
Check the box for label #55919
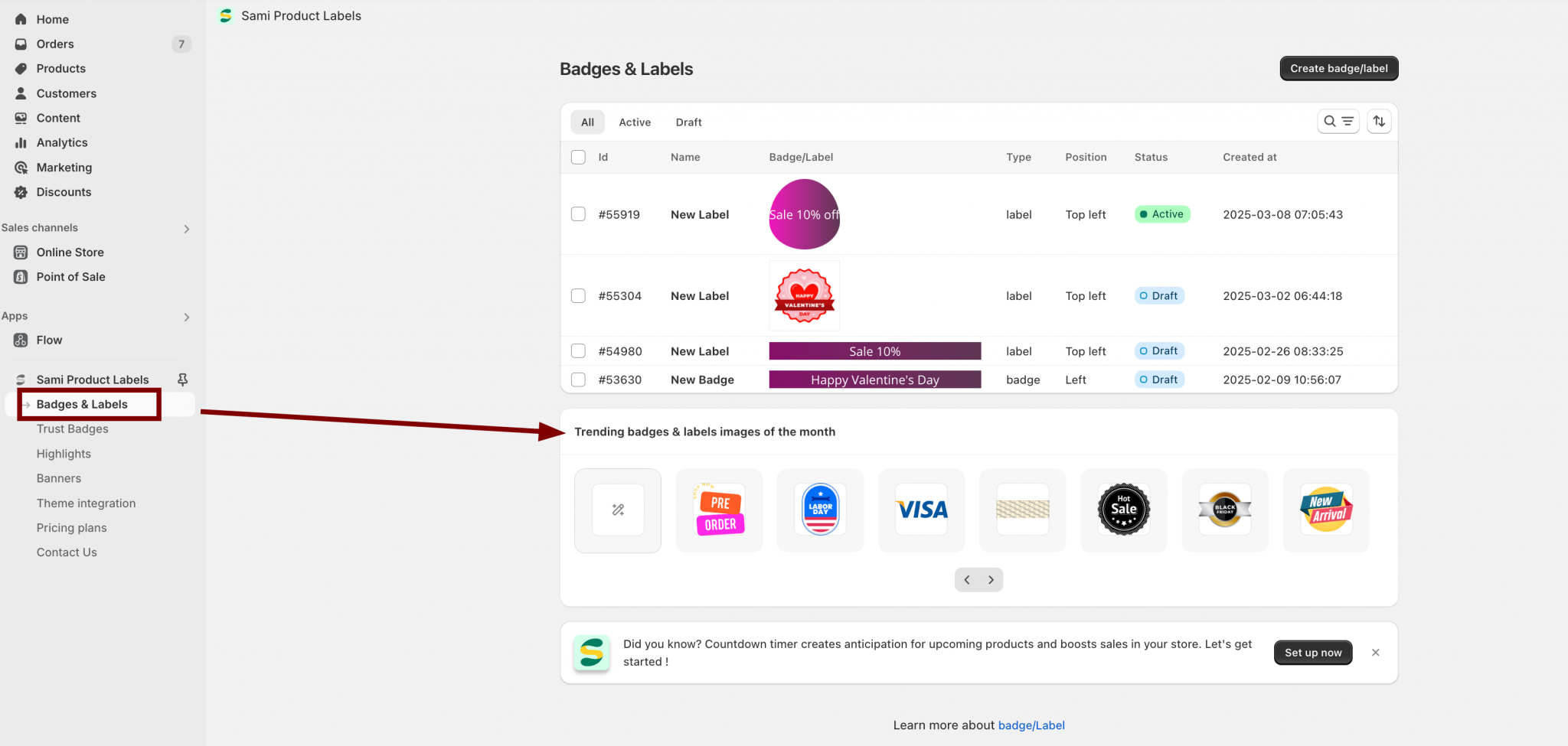tap(578, 214)
